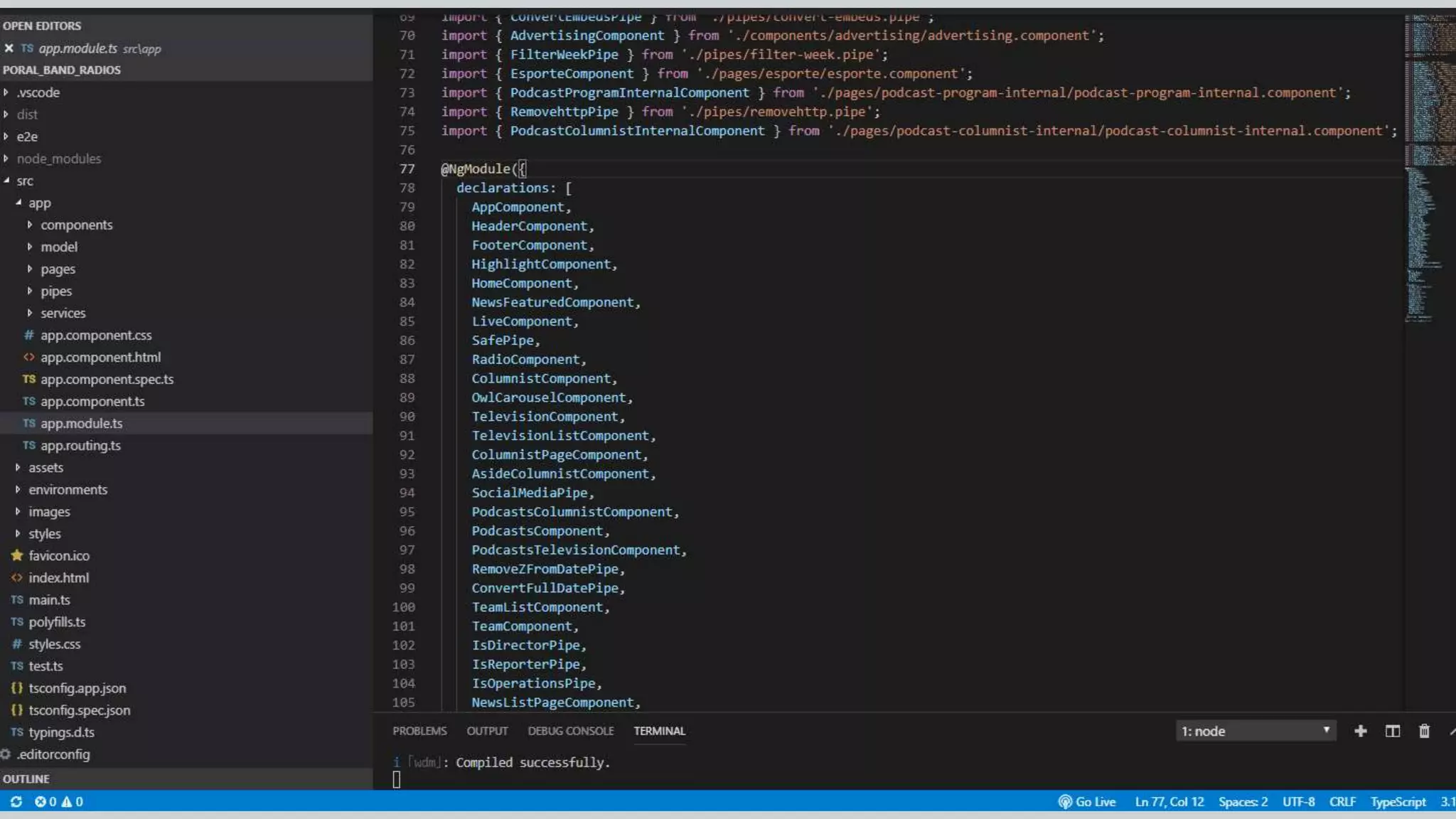Click the split terminal icon

(x=1392, y=731)
